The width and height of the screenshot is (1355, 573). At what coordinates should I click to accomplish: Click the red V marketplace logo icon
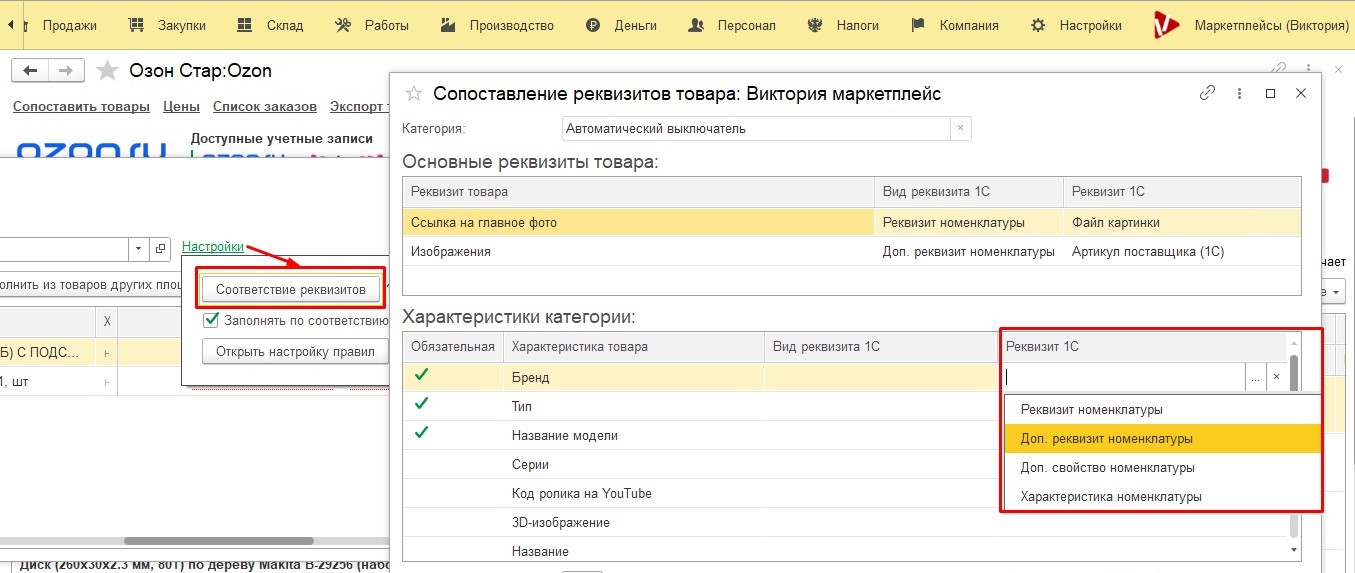(1165, 25)
